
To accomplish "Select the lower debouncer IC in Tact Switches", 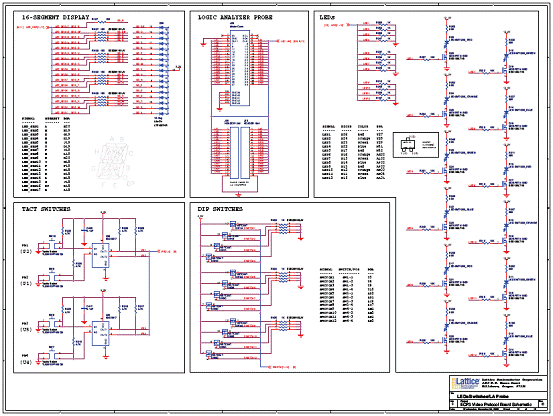I will pyautogui.click(x=101, y=333).
